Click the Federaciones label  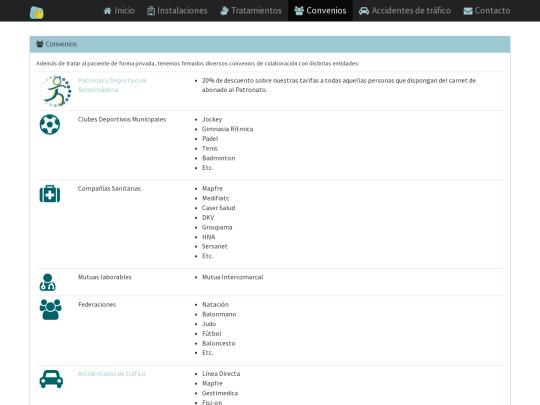[97, 305]
